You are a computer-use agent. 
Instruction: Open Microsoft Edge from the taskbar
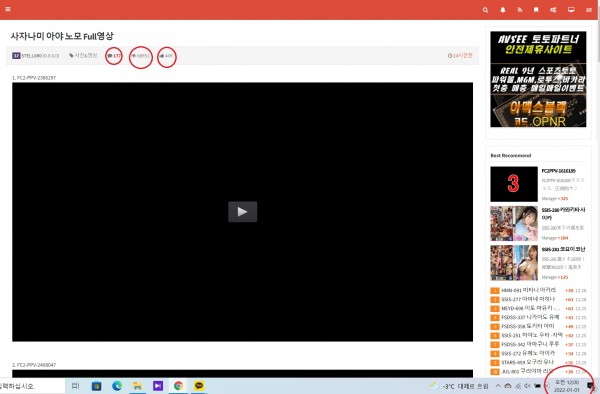click(x=117, y=386)
